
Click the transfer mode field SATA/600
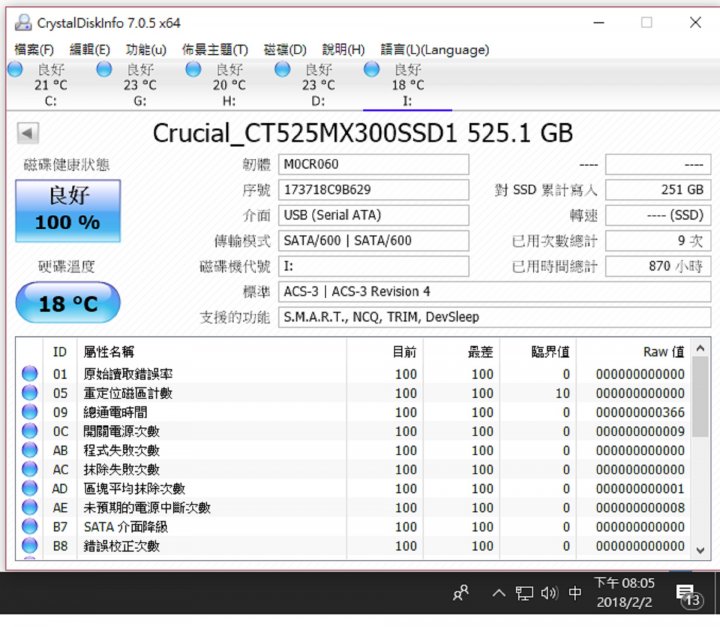(x=373, y=241)
